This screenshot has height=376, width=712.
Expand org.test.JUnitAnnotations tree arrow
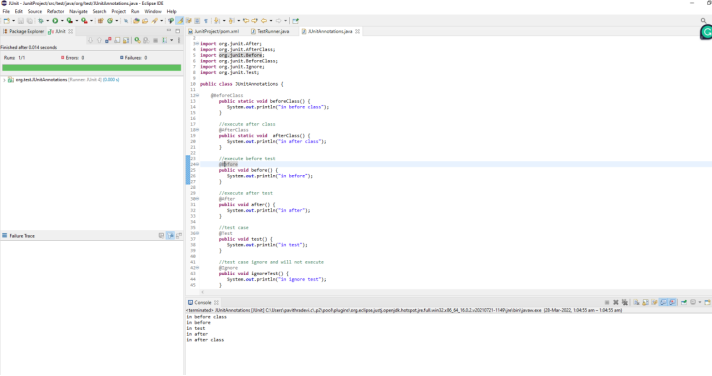click(x=4, y=80)
